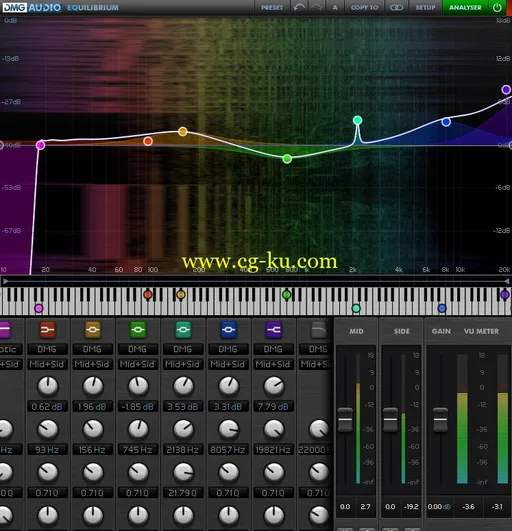Viewport: 512px width, 531px height.
Task: Click the 2138 Hz frequency field
Action: point(183,450)
